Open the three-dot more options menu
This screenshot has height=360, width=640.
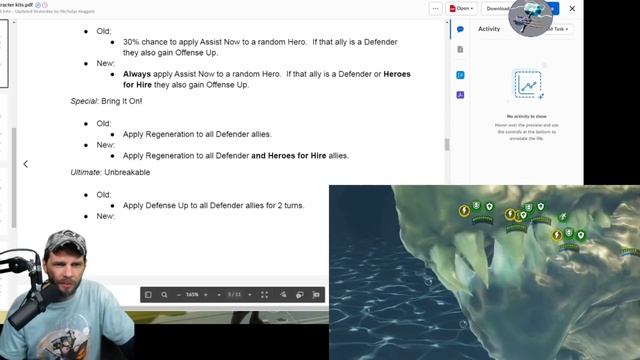click(x=436, y=9)
